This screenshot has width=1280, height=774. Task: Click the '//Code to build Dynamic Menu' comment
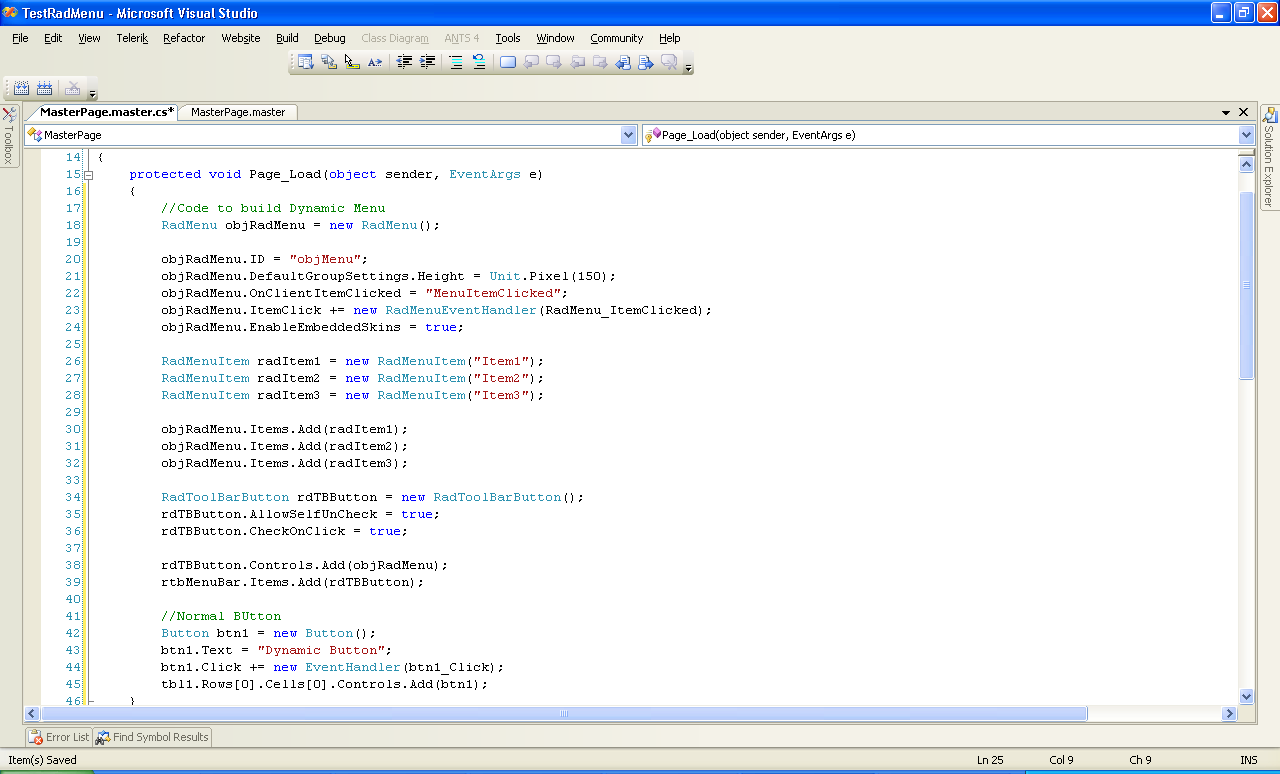click(x=273, y=208)
